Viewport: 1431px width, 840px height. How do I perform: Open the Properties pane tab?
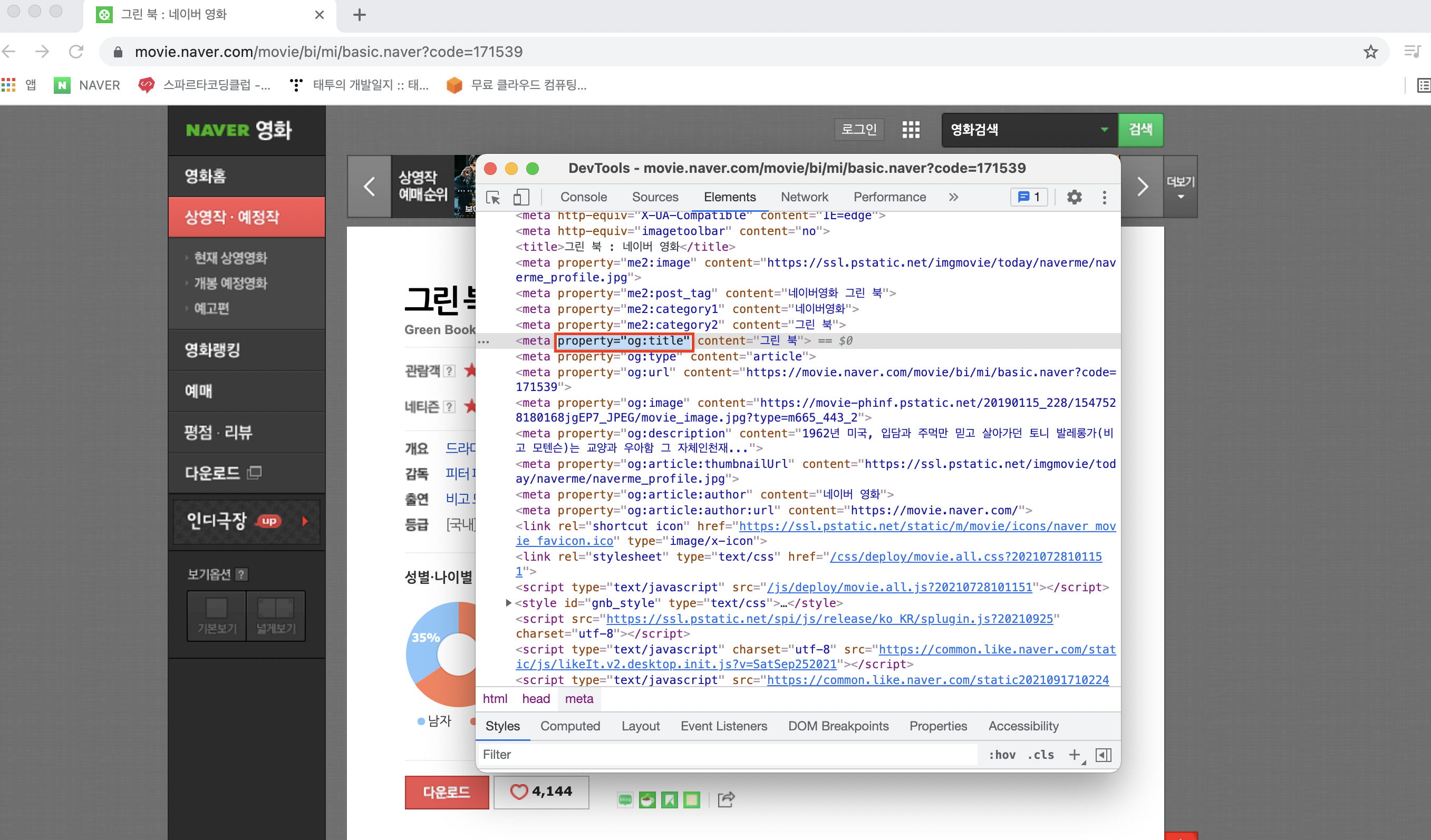[937, 726]
